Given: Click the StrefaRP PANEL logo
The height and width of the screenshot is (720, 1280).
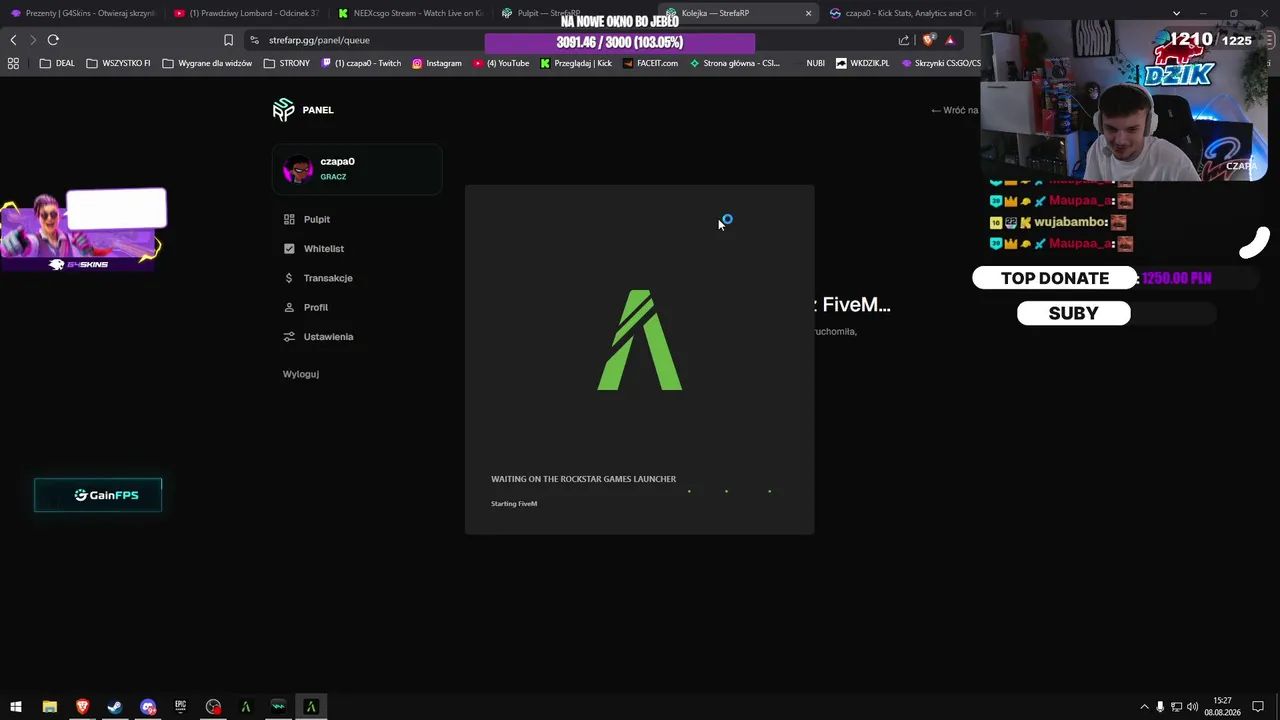Looking at the screenshot, I should tap(303, 110).
